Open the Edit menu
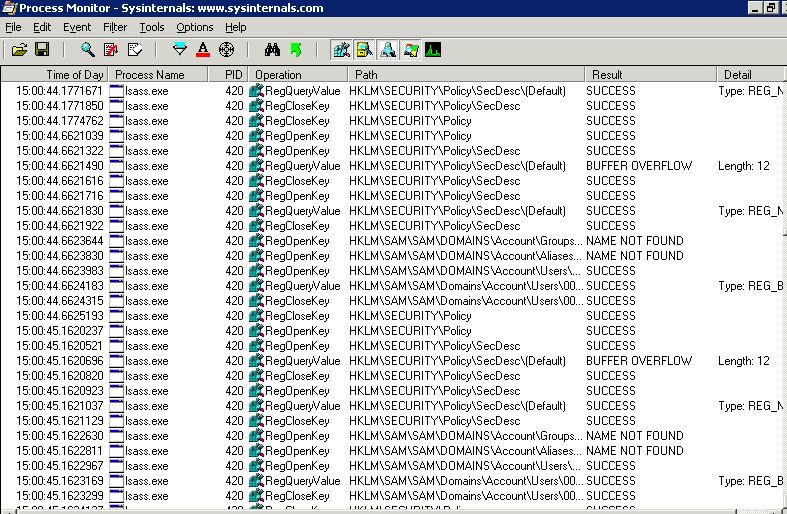Viewport: 787px width, 514px height. pyautogui.click(x=42, y=27)
